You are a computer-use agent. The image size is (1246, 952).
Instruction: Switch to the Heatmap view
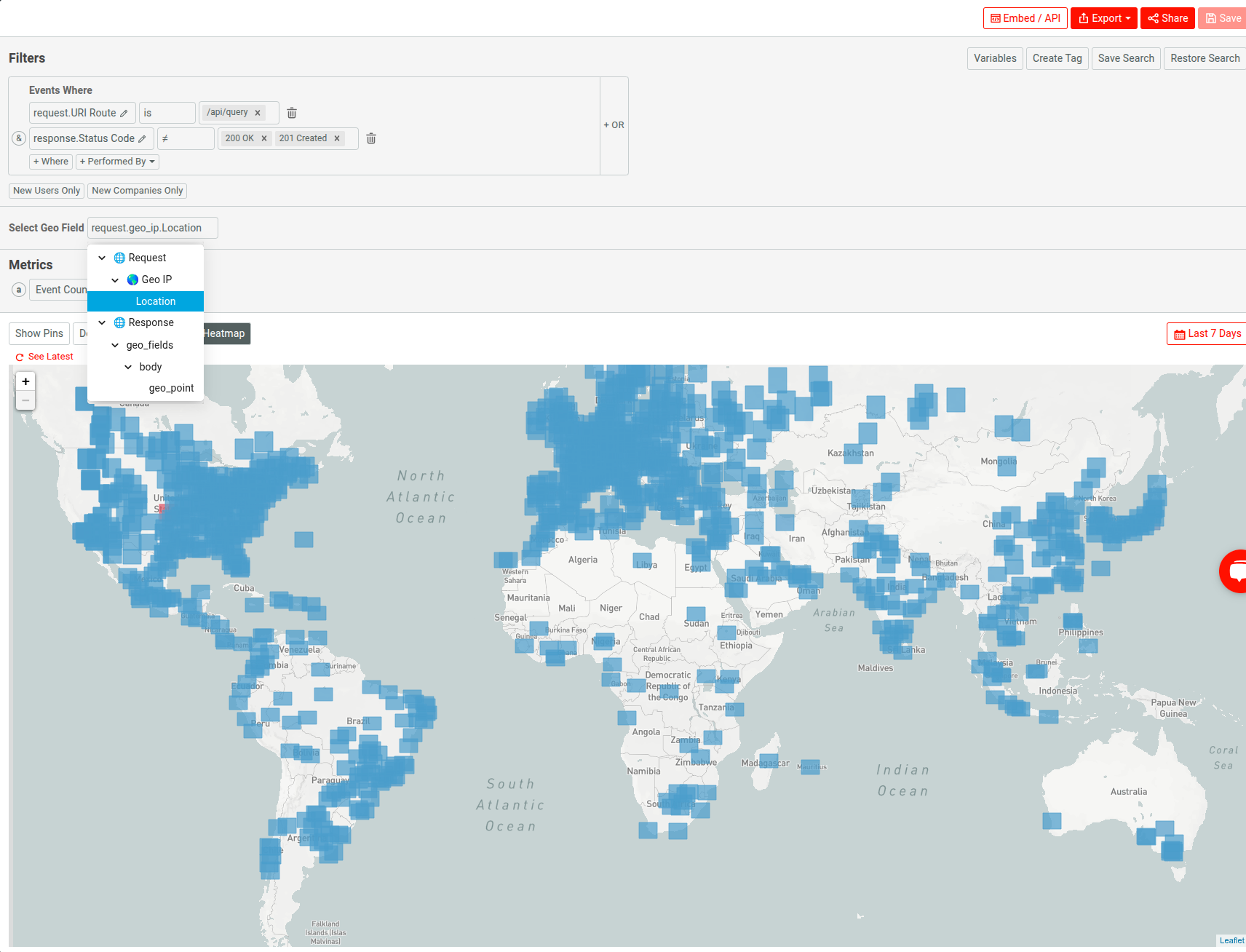pyautogui.click(x=225, y=333)
